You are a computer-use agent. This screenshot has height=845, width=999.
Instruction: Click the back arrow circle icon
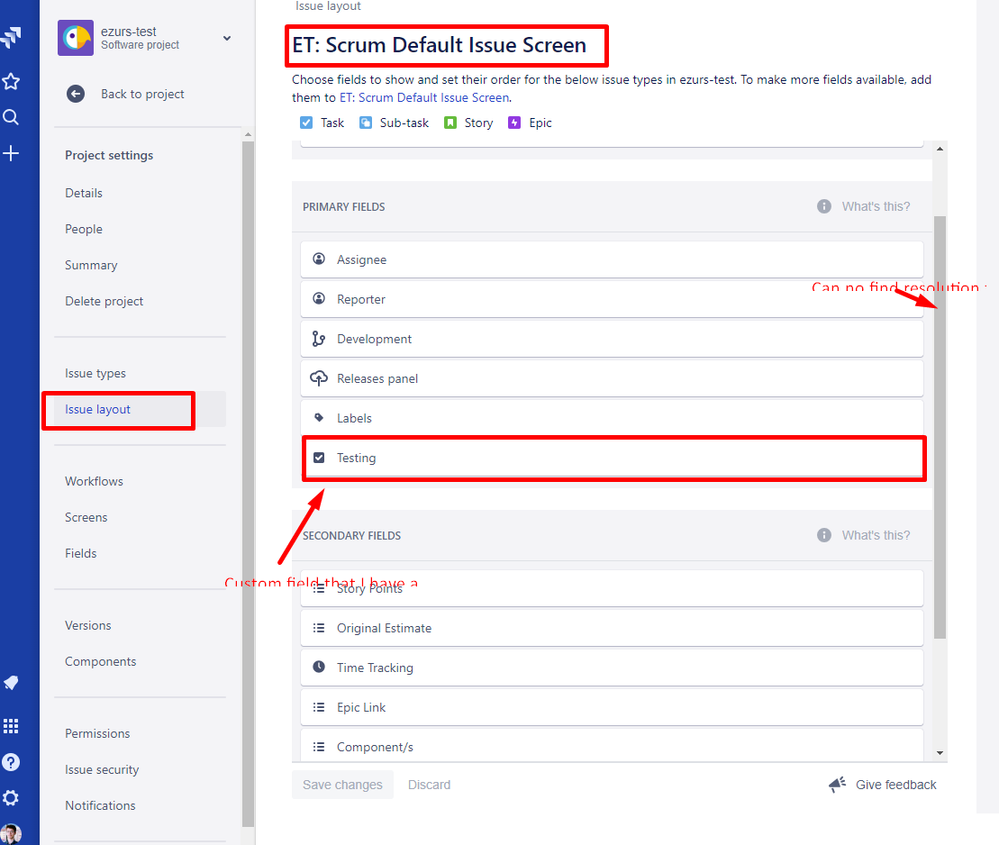(x=75, y=94)
